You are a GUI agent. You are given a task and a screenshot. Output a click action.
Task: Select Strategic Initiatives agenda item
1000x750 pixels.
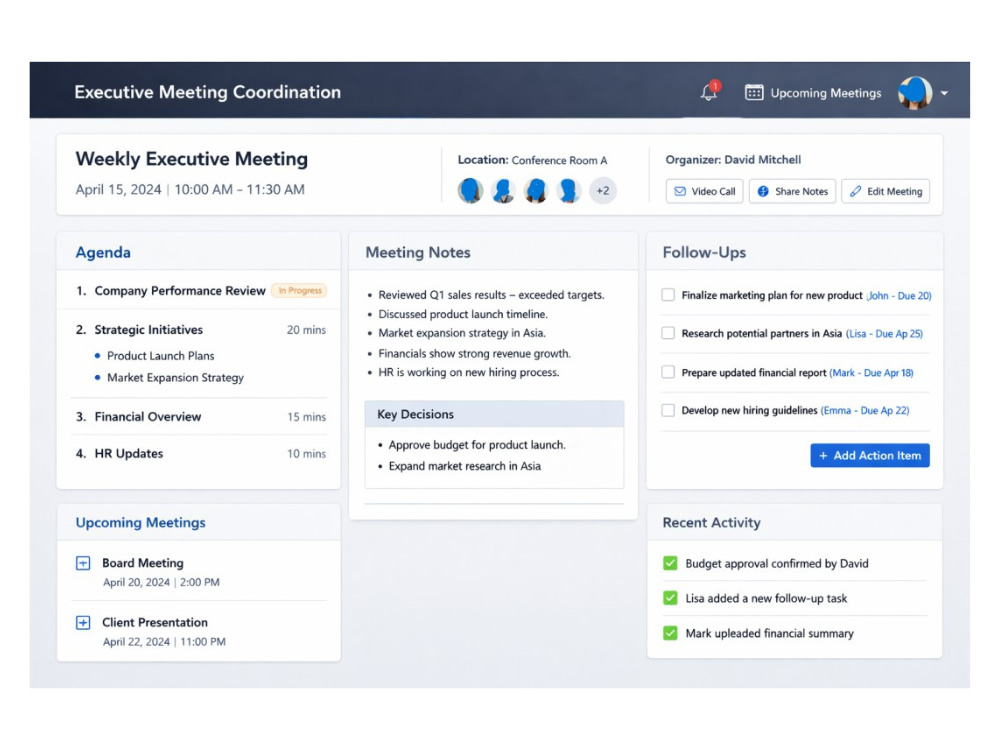point(149,330)
